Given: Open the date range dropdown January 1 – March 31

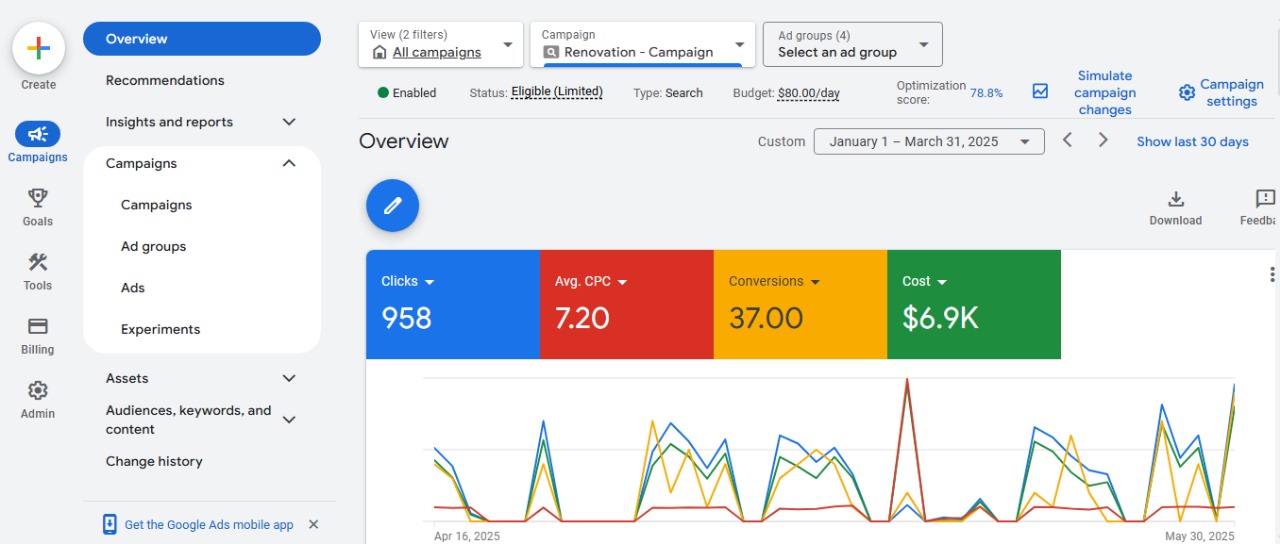Looking at the screenshot, I should coord(928,142).
